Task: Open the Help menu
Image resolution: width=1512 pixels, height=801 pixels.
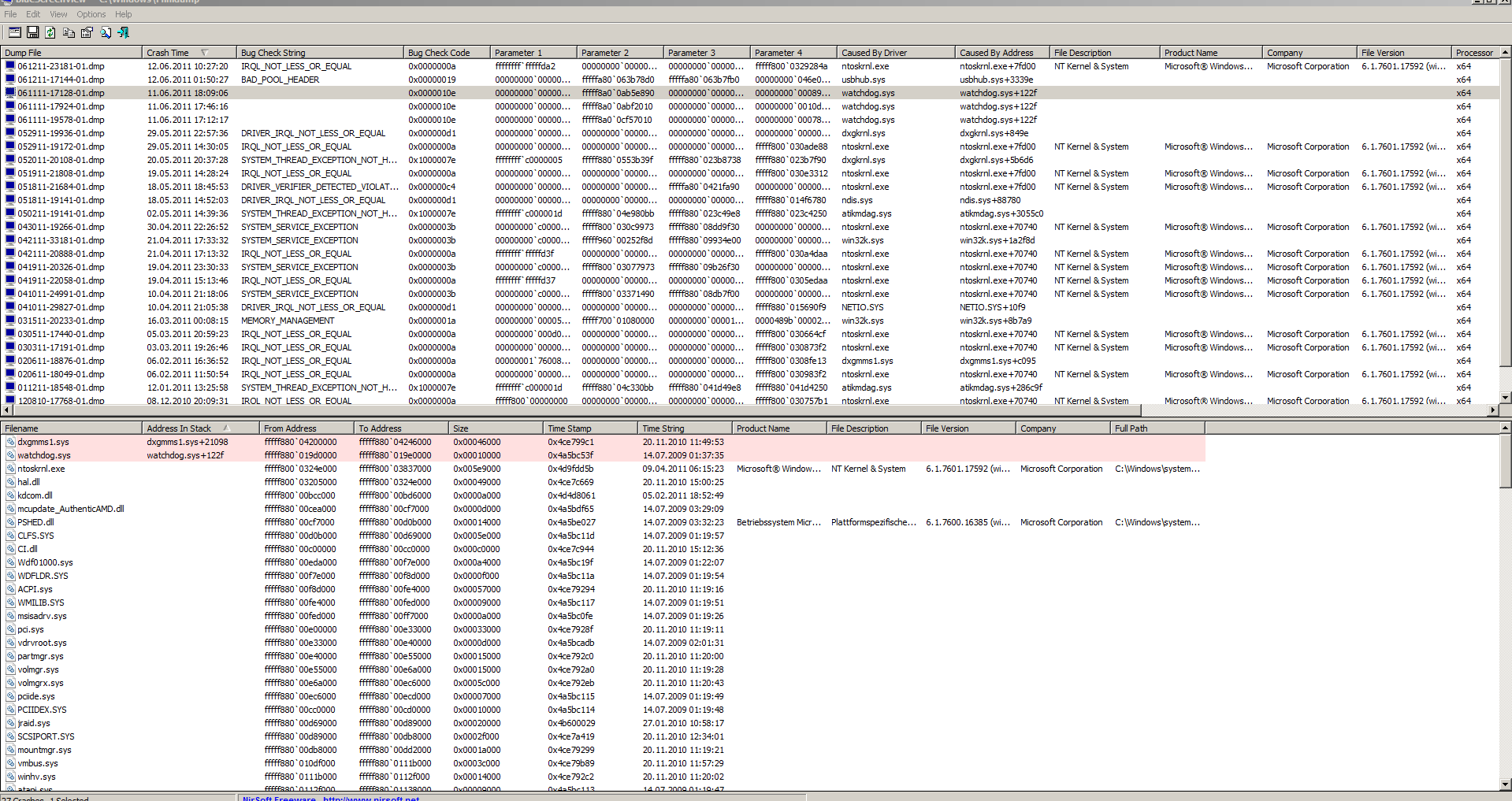Action: [124, 14]
